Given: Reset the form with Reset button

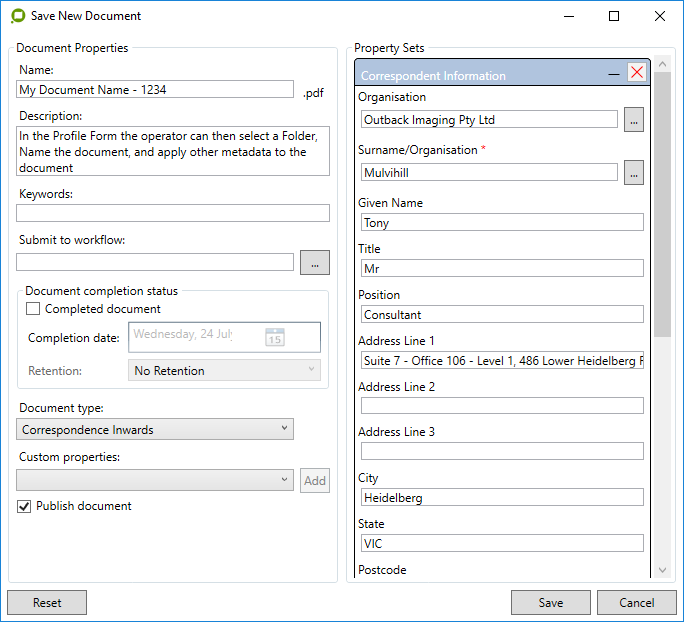Looking at the screenshot, I should click(x=47, y=603).
